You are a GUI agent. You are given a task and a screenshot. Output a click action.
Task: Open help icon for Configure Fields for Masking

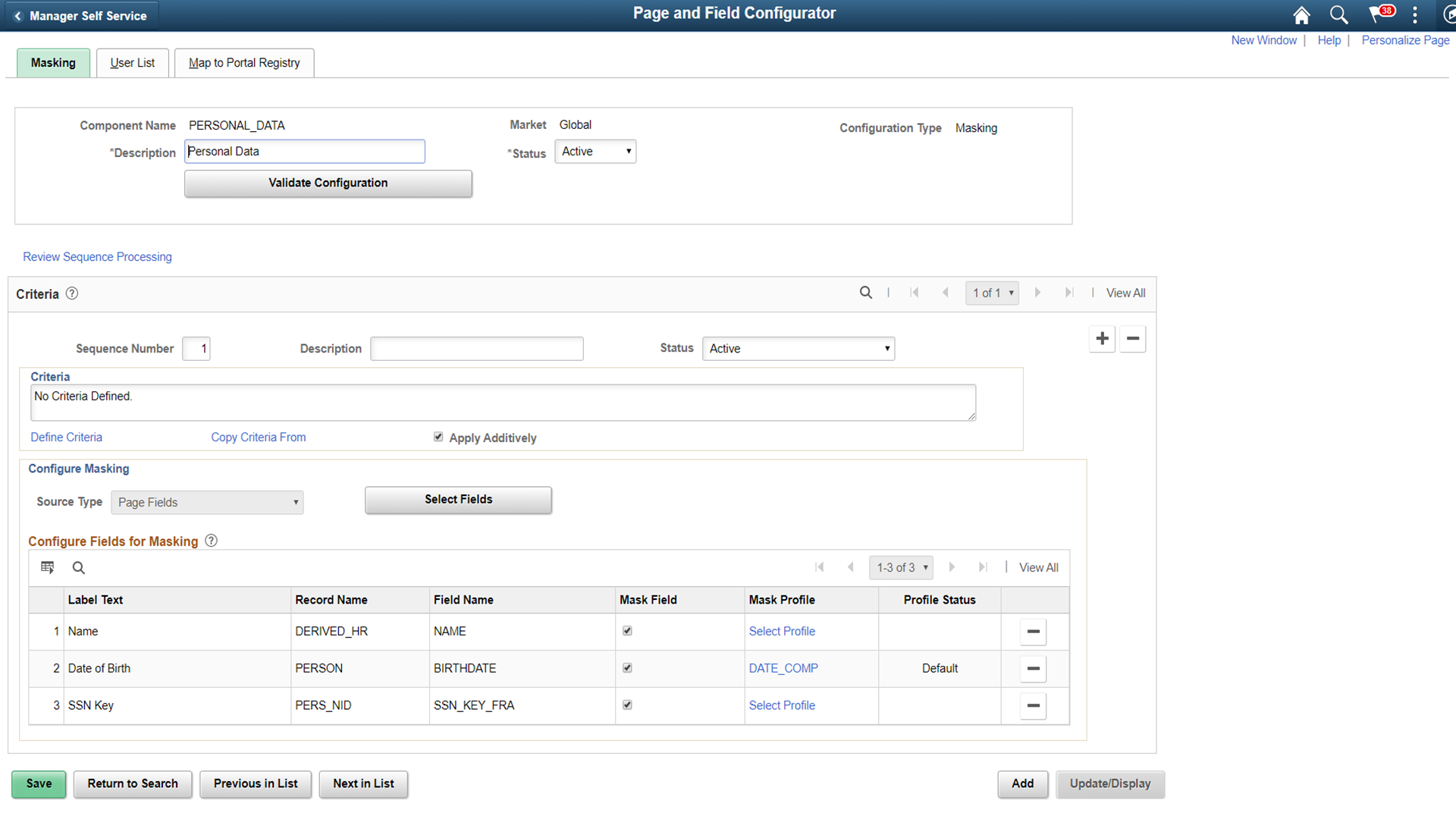[212, 541]
